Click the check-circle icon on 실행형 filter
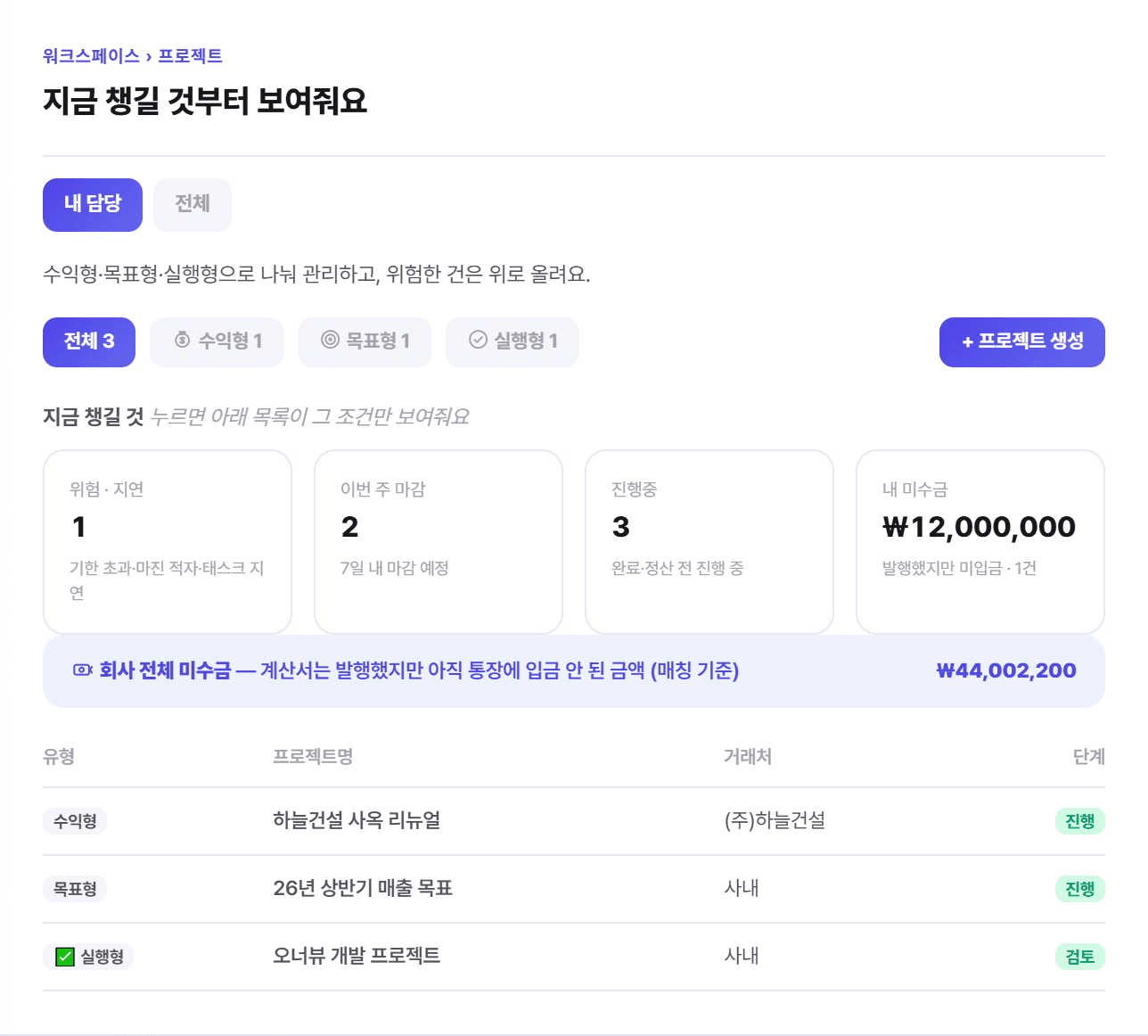Screen dimensions: 1148x1036 (479, 340)
